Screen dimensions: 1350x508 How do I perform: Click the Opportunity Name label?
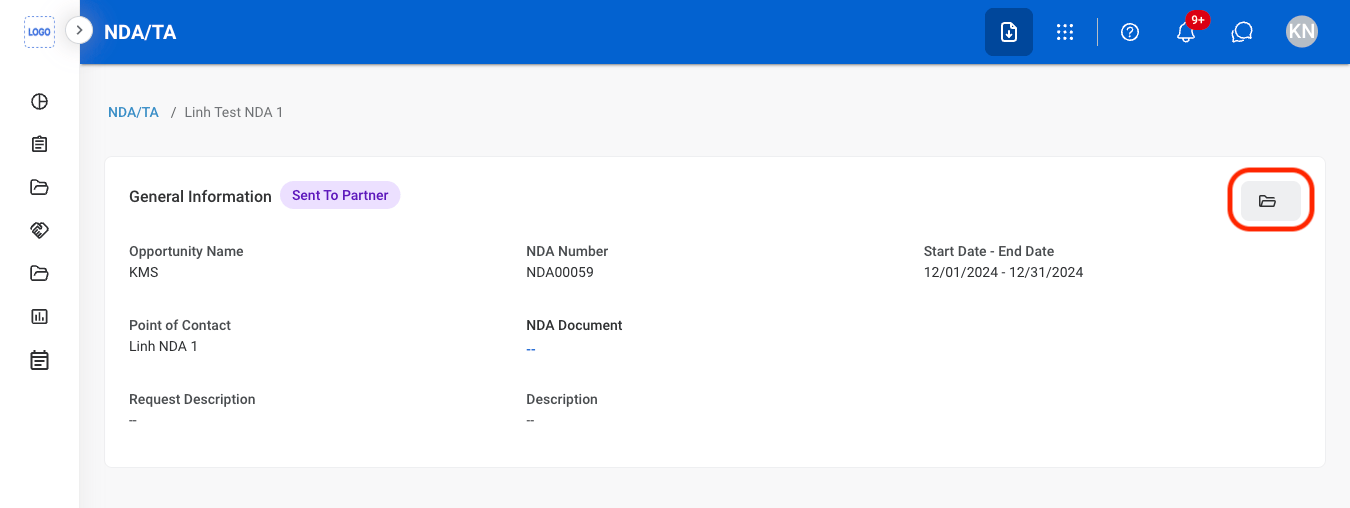pyautogui.click(x=186, y=251)
